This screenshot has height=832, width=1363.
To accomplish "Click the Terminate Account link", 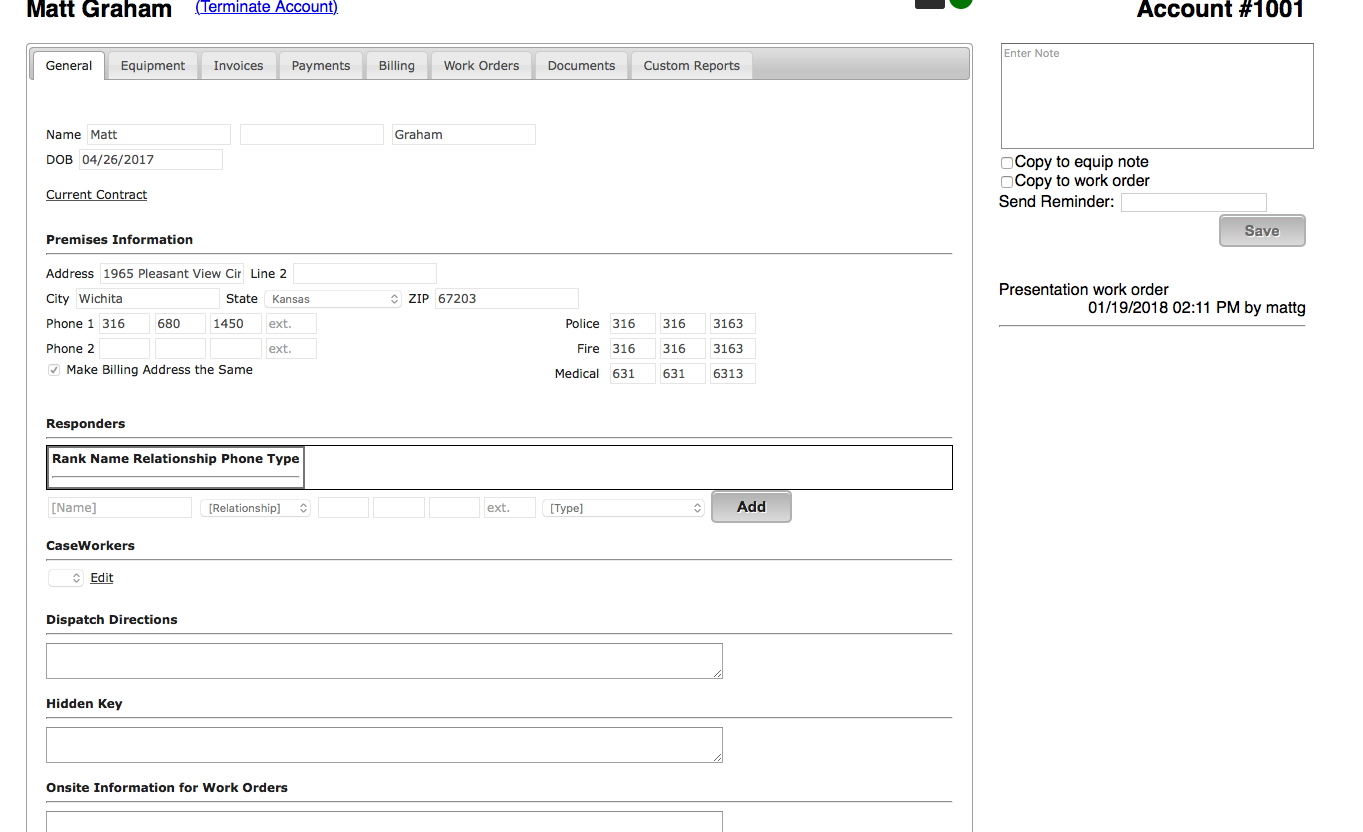I will pos(267,7).
